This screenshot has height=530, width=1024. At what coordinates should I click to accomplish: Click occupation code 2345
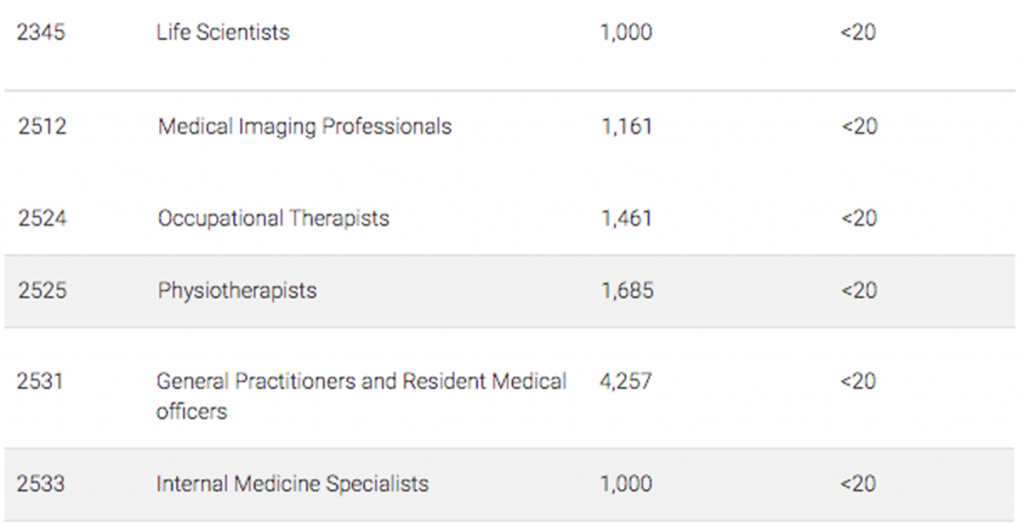tap(41, 33)
